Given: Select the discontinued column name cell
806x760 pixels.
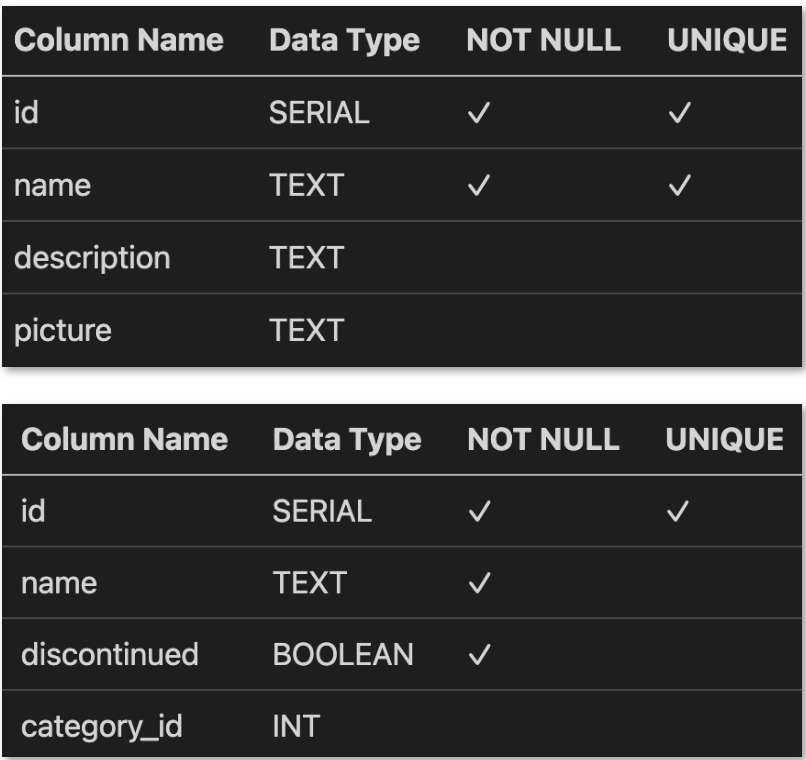Looking at the screenshot, I should pyautogui.click(x=109, y=655).
